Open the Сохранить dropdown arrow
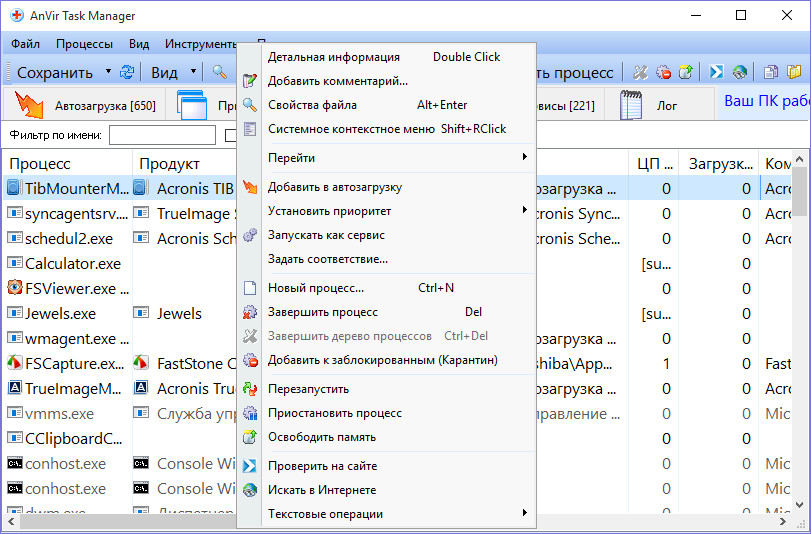The height and width of the screenshot is (534, 811). [108, 71]
